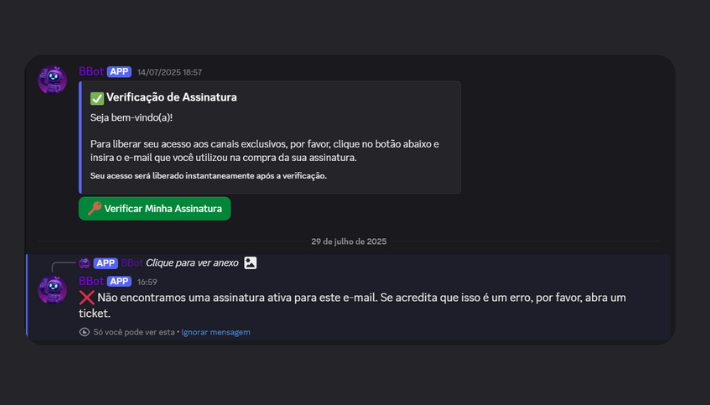Click the eye icon beside Só você pode ver
This screenshot has height=405, width=710.
tap(84, 332)
